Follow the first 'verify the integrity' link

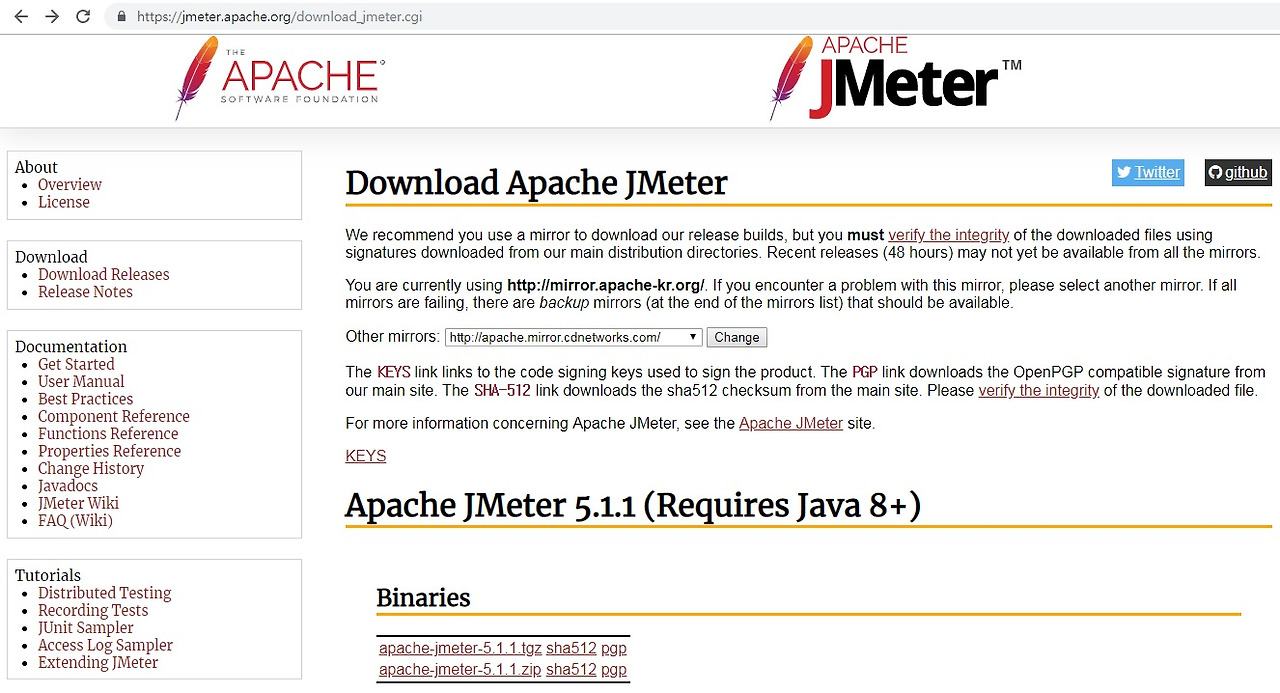coord(948,235)
